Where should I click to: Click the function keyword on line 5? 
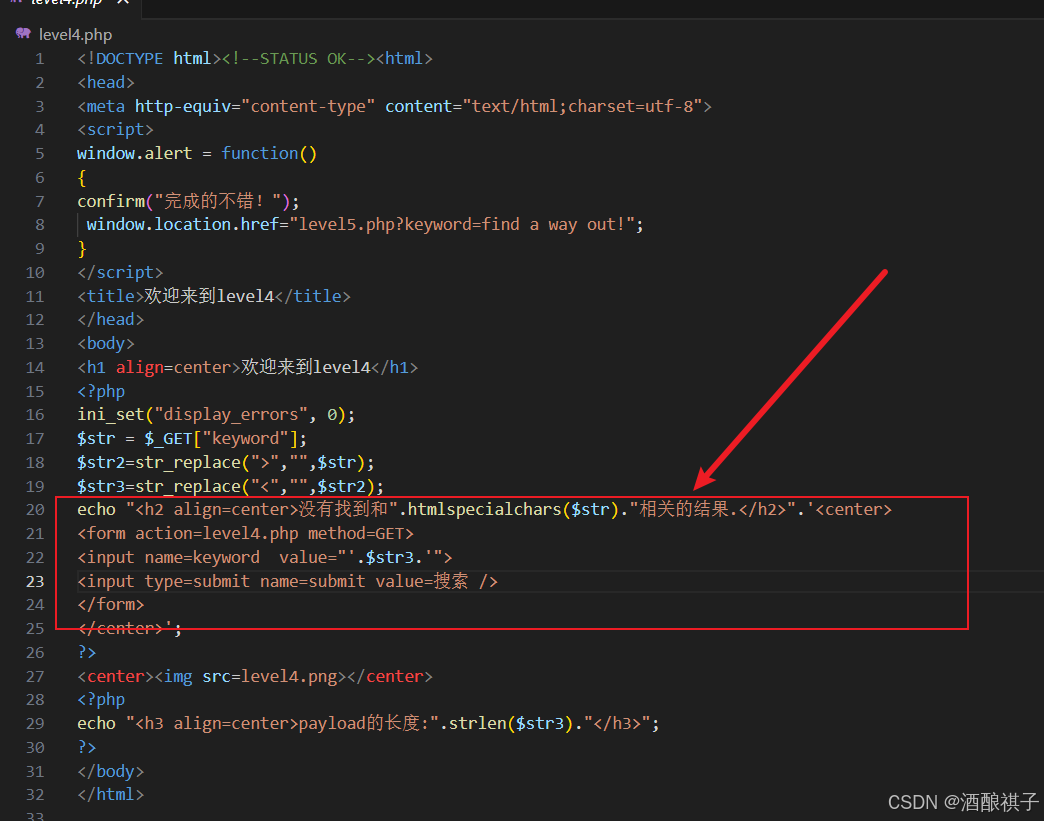260,154
